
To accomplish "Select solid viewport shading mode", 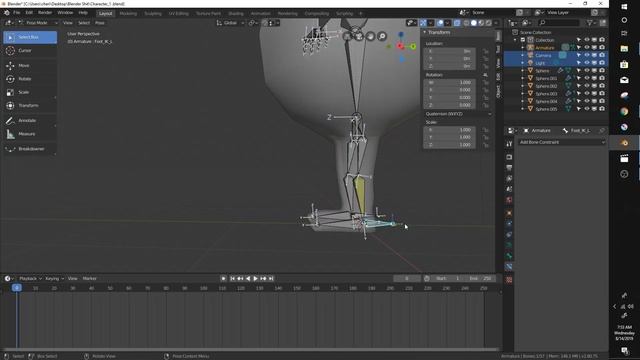I will click(473, 23).
